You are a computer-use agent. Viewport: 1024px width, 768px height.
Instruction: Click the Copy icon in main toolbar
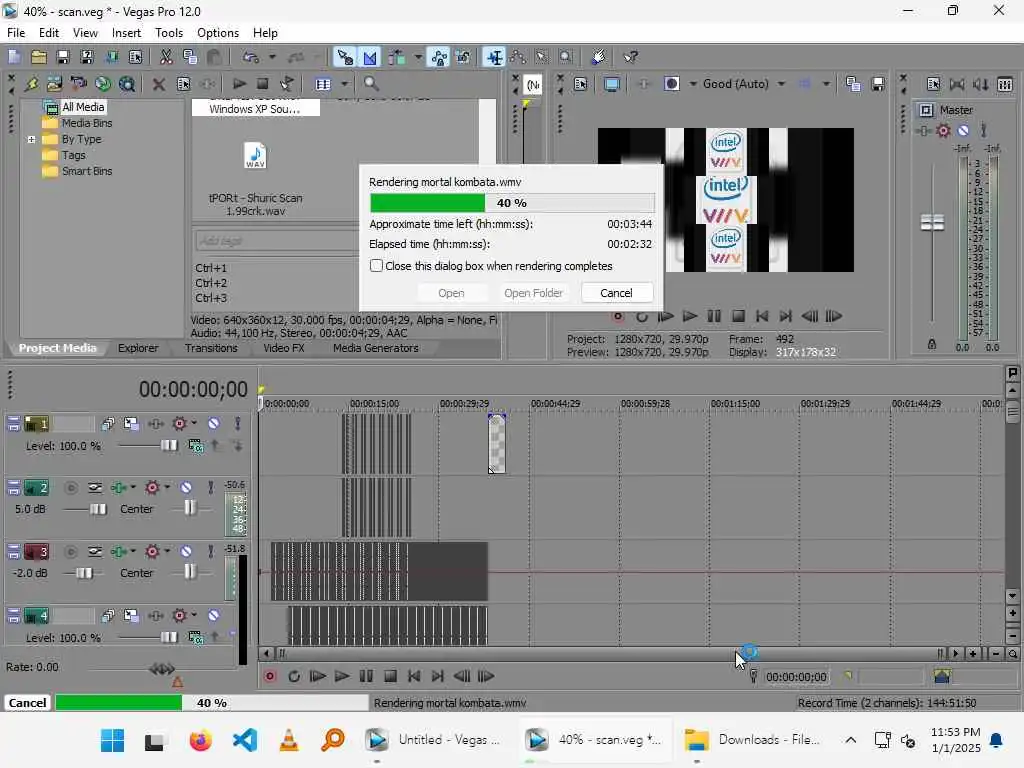pos(190,57)
